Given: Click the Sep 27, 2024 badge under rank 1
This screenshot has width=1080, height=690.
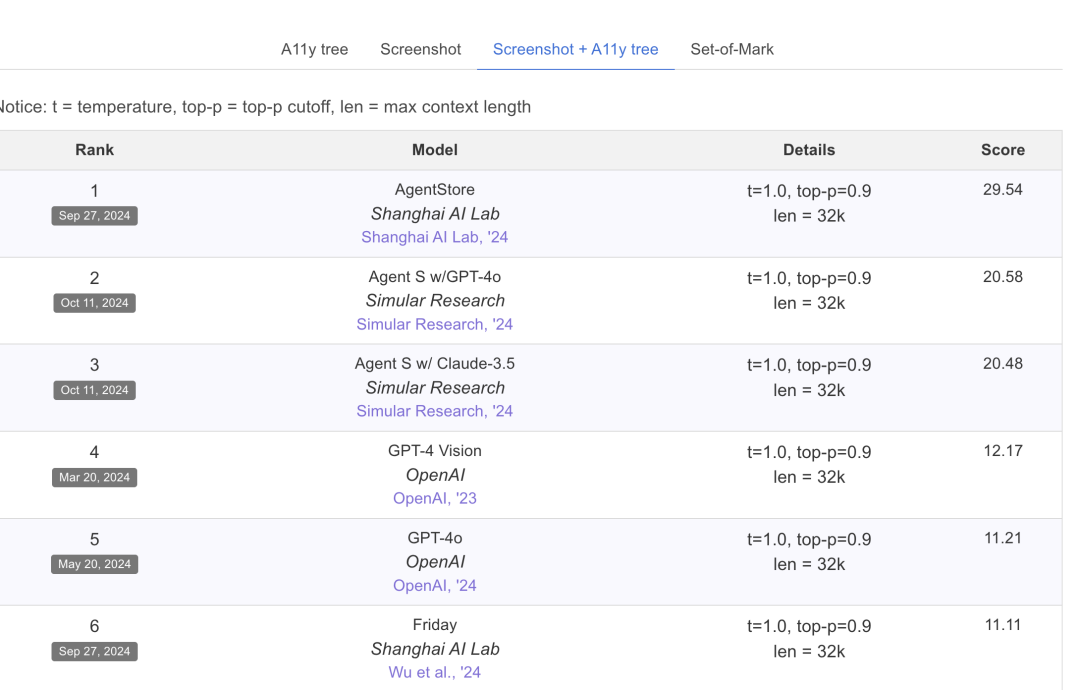Looking at the screenshot, I should [94, 216].
